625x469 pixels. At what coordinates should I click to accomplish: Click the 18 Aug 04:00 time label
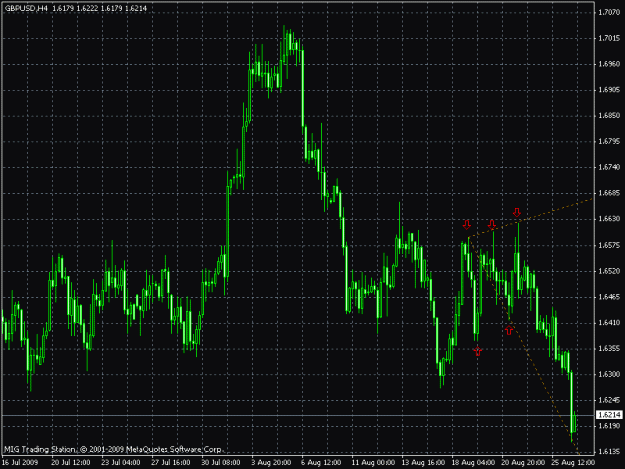click(473, 462)
